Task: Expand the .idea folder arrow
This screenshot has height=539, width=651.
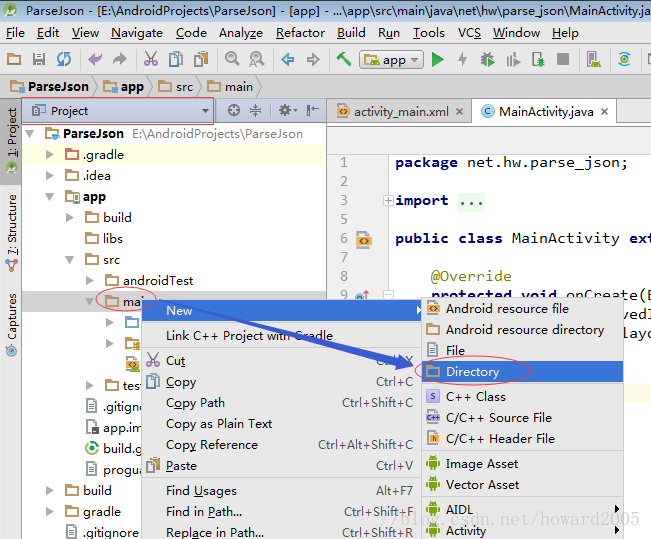Action: (50, 176)
